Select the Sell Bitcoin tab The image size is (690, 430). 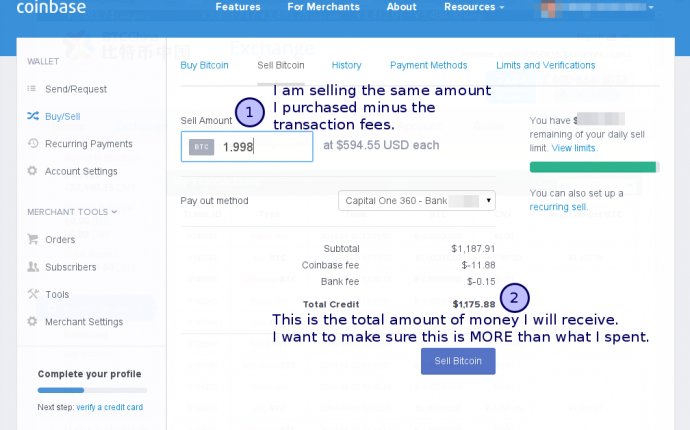(x=281, y=65)
